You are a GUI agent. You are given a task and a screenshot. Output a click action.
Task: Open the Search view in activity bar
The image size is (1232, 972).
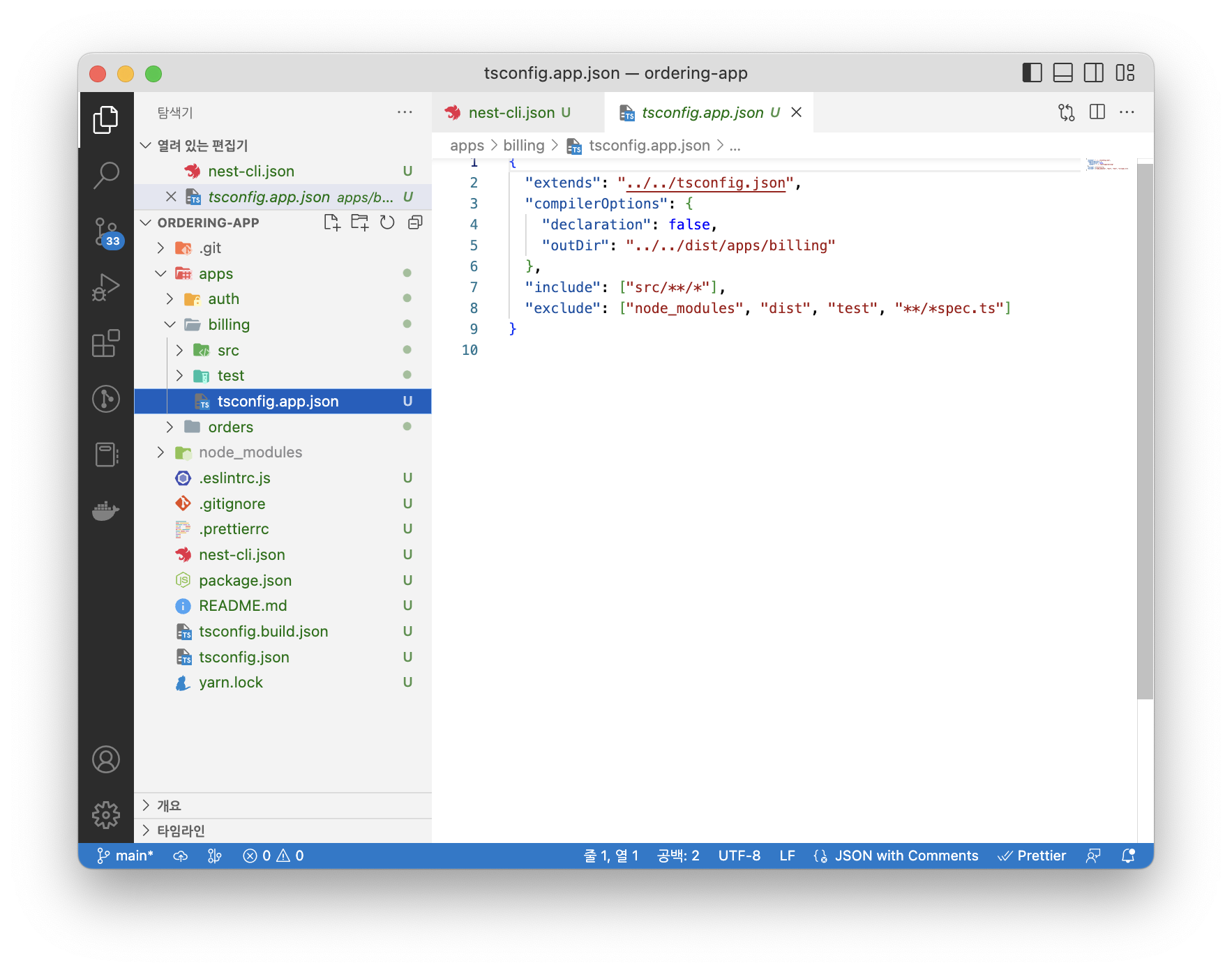coord(106,175)
